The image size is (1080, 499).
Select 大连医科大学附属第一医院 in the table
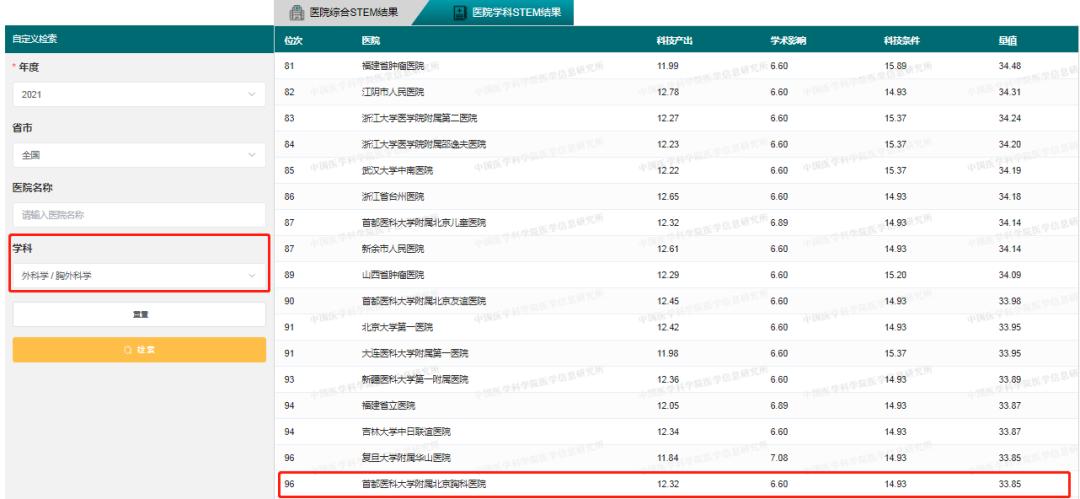[x=415, y=353]
